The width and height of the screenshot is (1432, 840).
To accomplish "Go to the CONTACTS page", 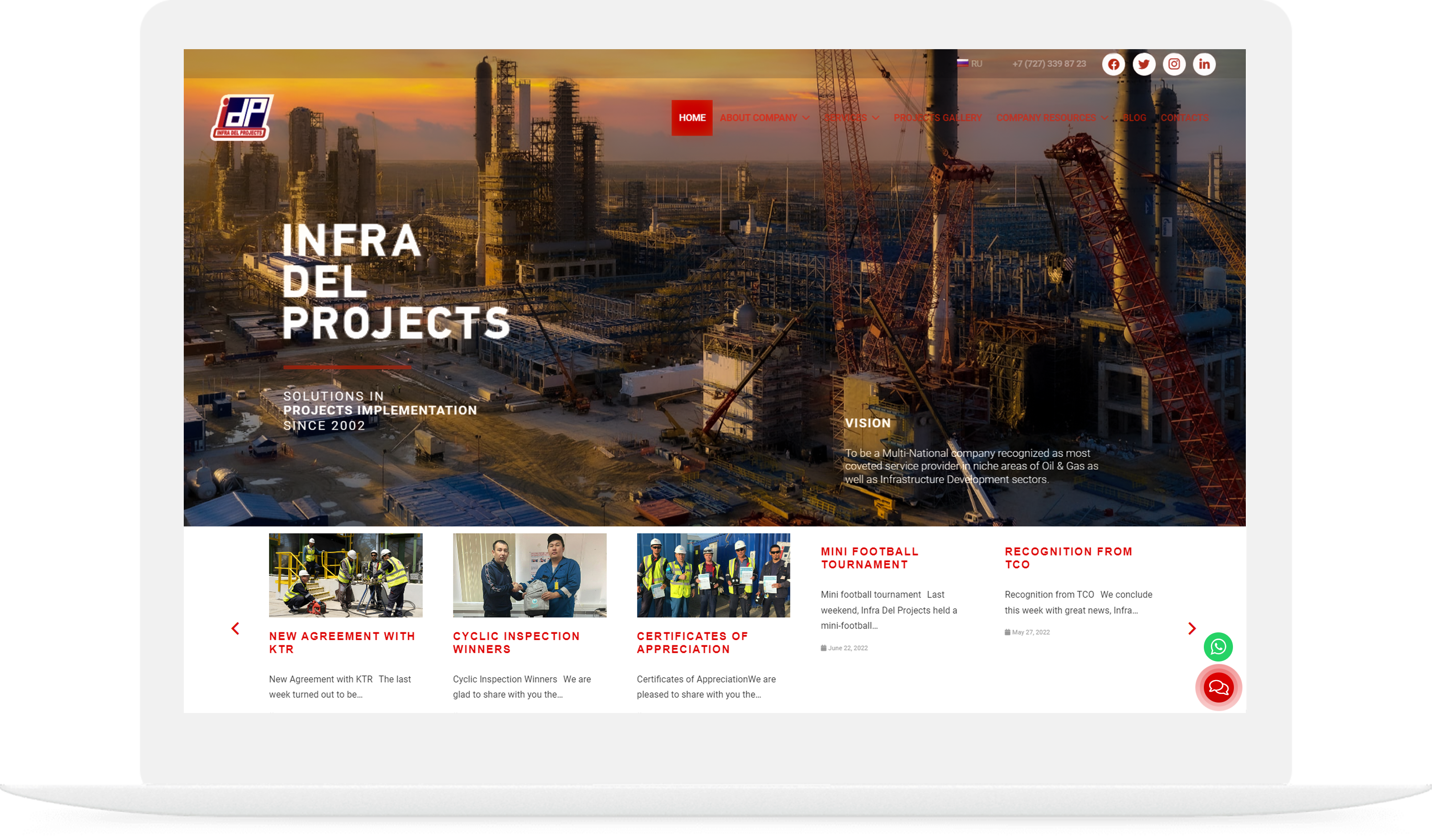I will point(1184,117).
